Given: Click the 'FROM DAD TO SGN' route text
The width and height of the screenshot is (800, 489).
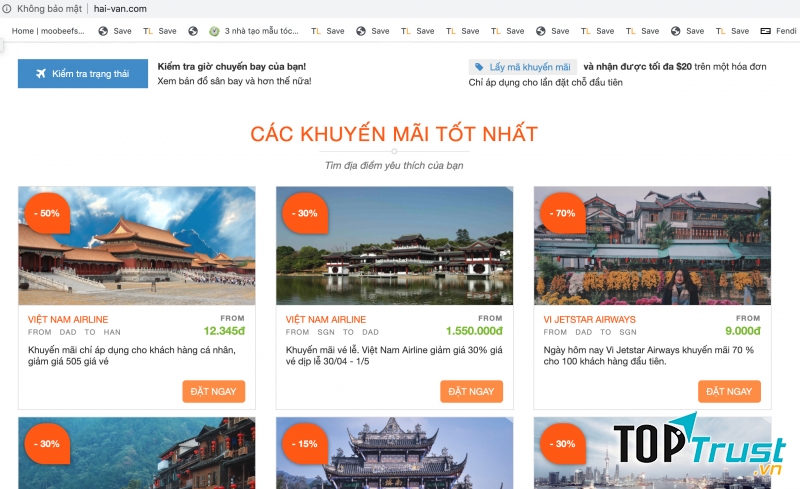Looking at the screenshot, I should (x=590, y=332).
